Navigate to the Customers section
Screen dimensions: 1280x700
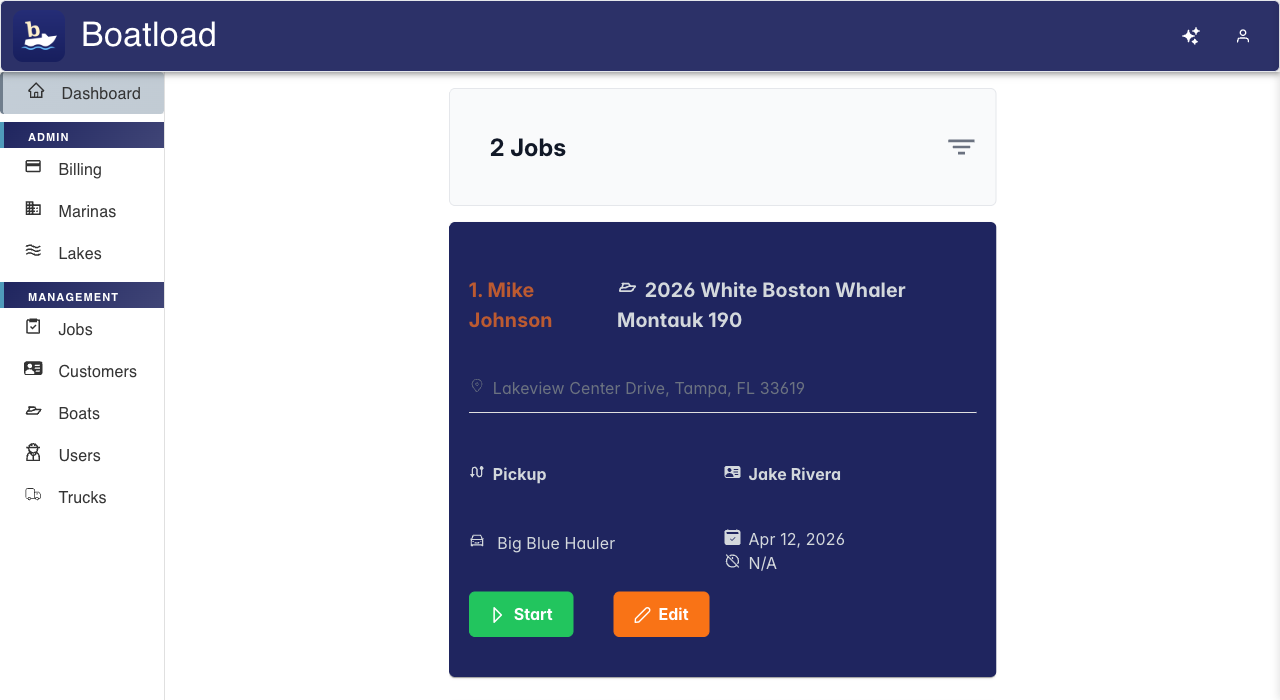[97, 371]
